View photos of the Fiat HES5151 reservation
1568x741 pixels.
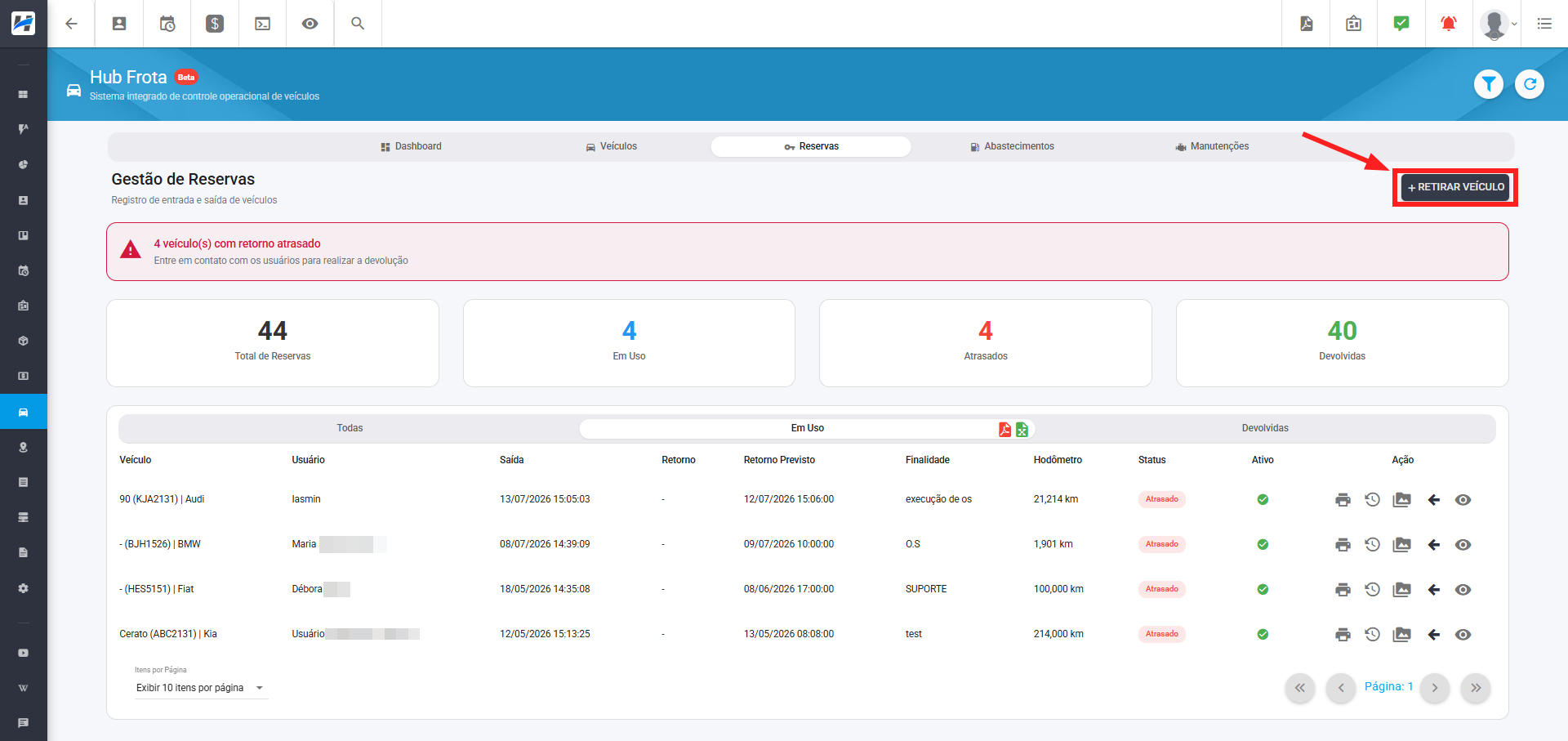point(1402,590)
